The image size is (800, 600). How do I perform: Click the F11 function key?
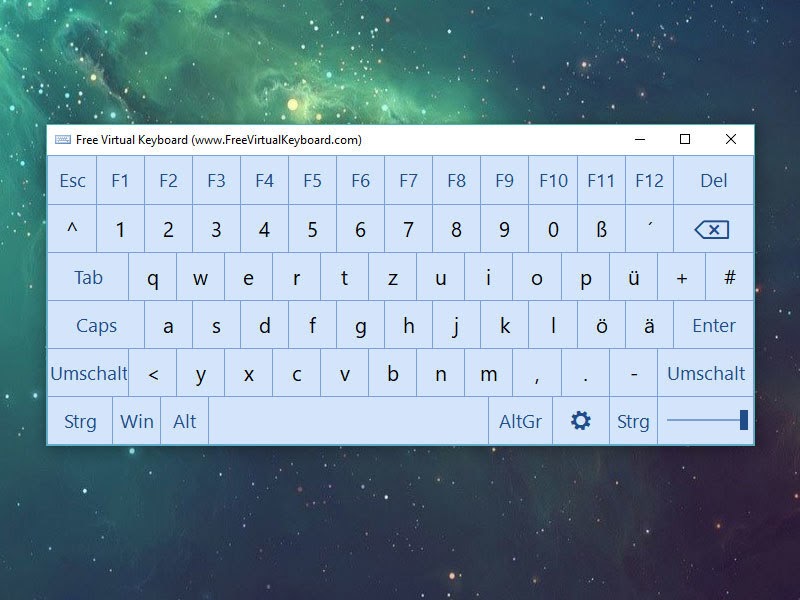click(x=601, y=181)
